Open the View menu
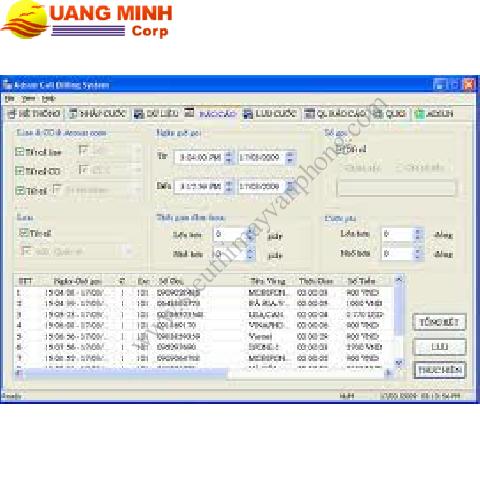 [x=28, y=99]
